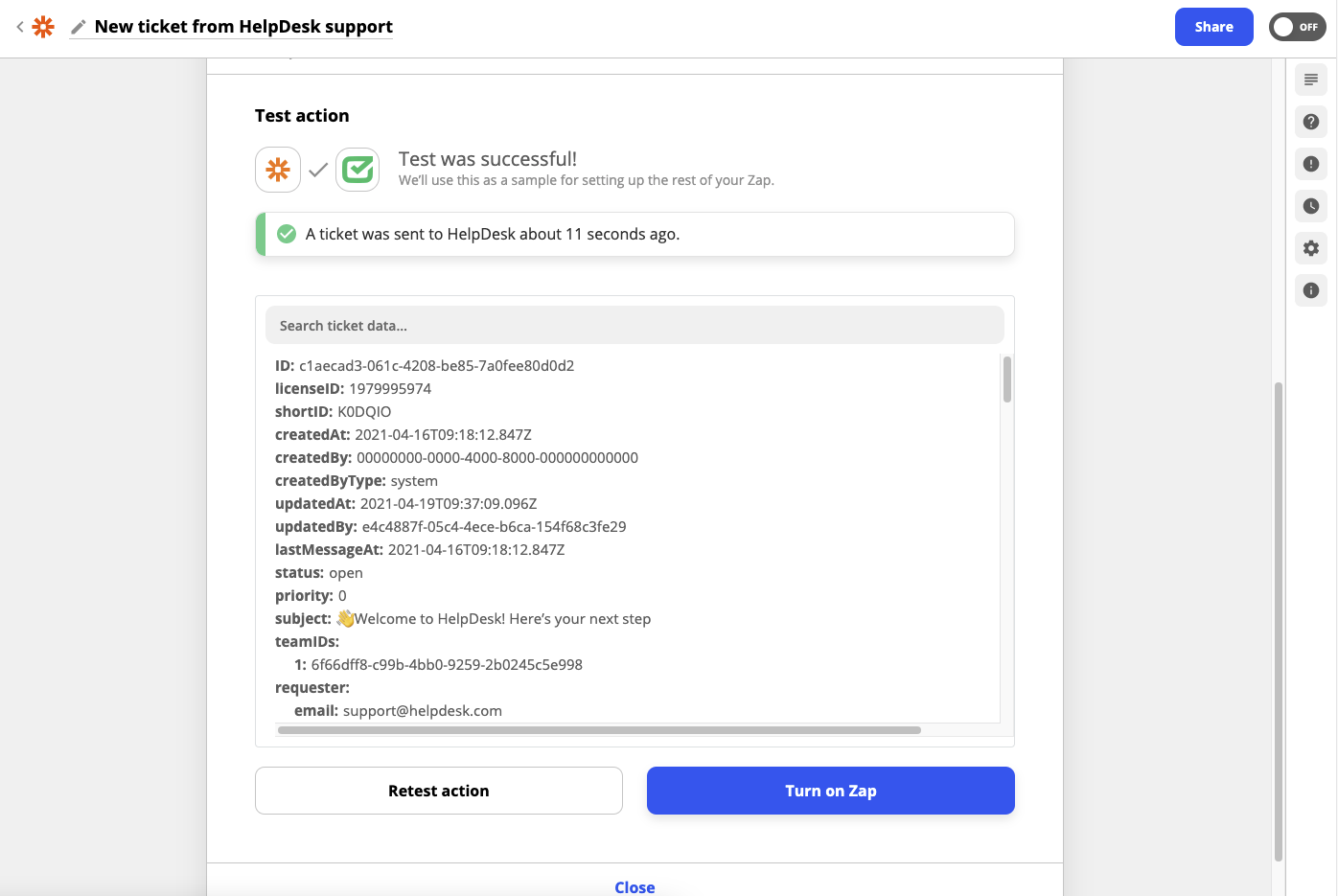The height and width of the screenshot is (896, 1338).
Task: Click the Turn on Zap button
Action: pos(830,791)
